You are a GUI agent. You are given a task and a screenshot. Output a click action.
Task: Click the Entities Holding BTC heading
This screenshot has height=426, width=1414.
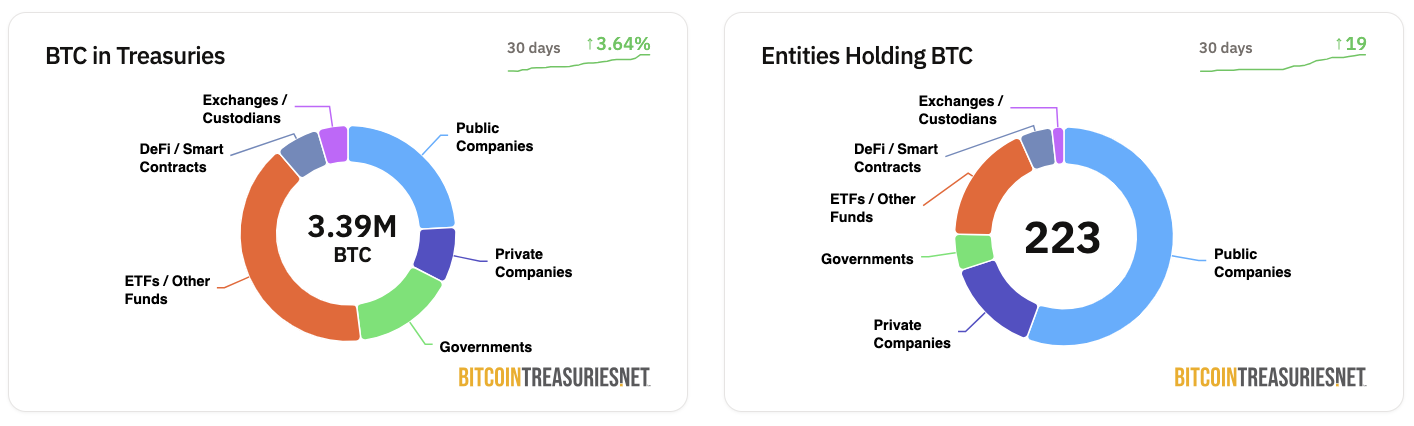click(x=867, y=56)
